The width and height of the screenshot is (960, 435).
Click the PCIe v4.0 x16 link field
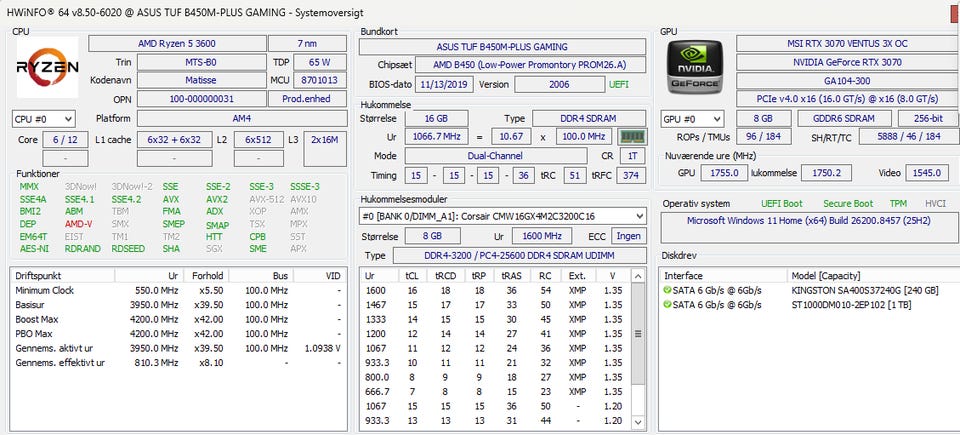pos(847,99)
